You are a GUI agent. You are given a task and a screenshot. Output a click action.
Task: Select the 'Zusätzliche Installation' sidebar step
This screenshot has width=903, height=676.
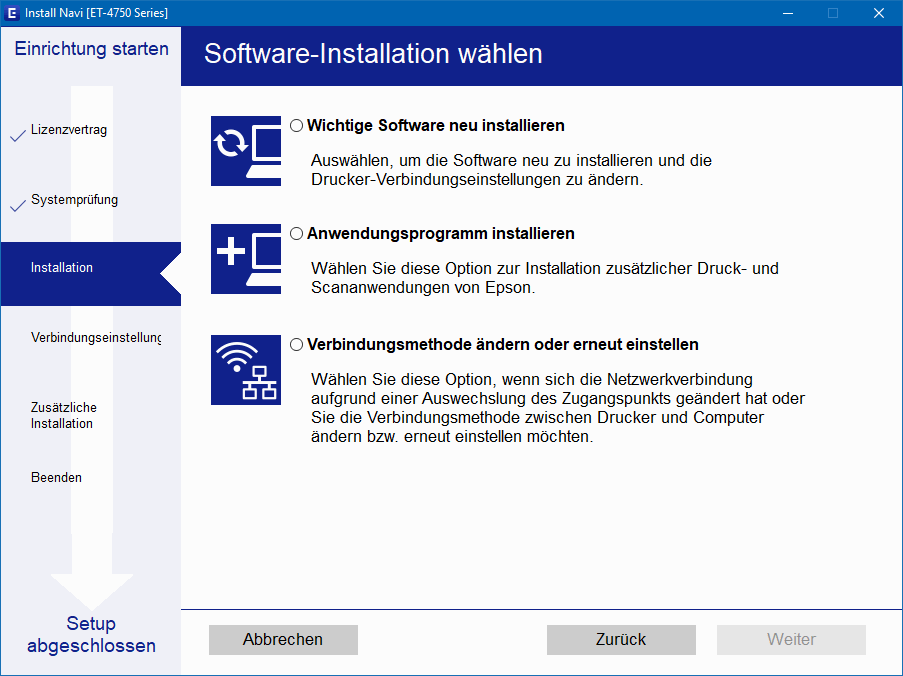click(x=63, y=415)
